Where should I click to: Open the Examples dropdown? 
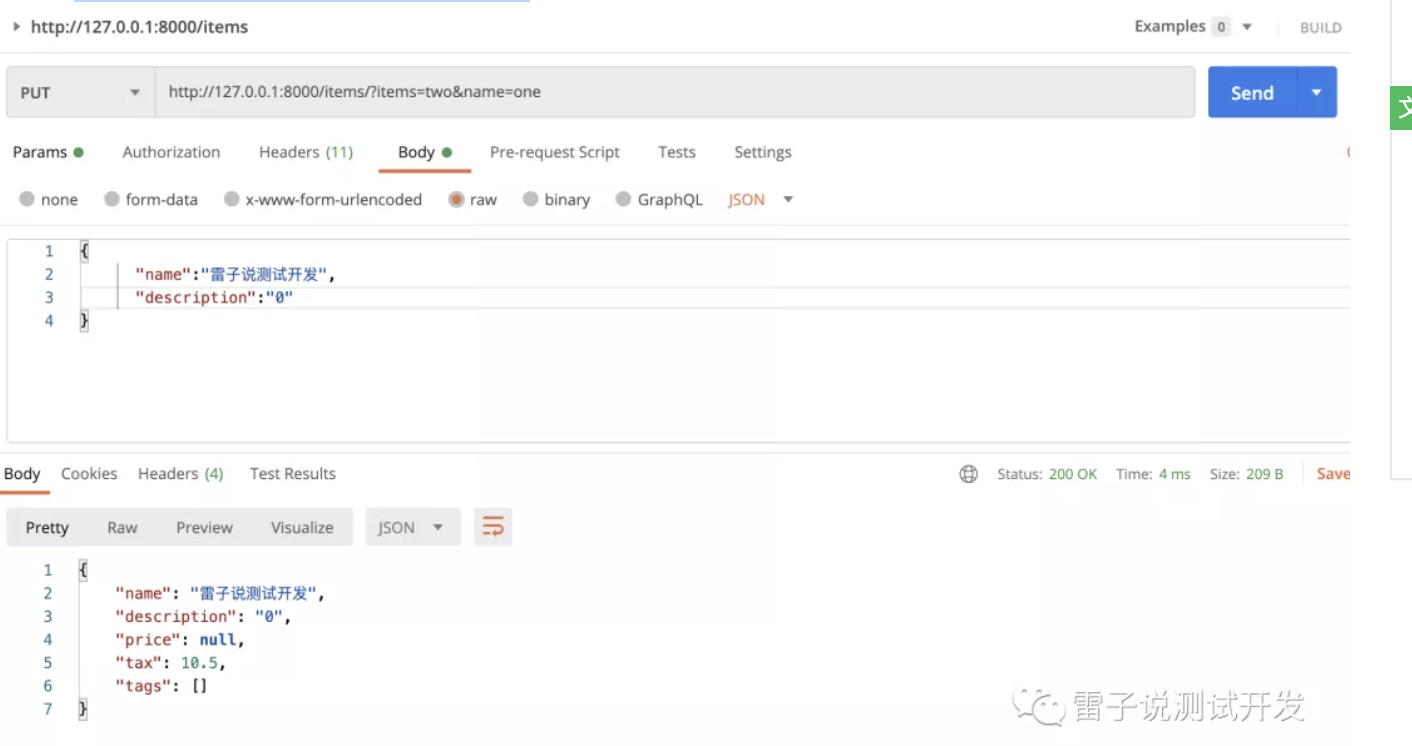(x=1193, y=27)
